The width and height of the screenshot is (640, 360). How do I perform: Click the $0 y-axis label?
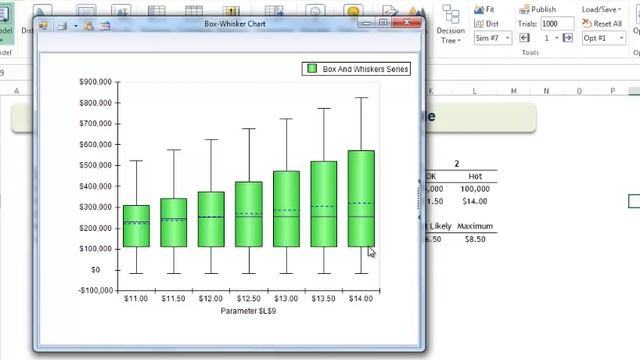pyautogui.click(x=96, y=270)
